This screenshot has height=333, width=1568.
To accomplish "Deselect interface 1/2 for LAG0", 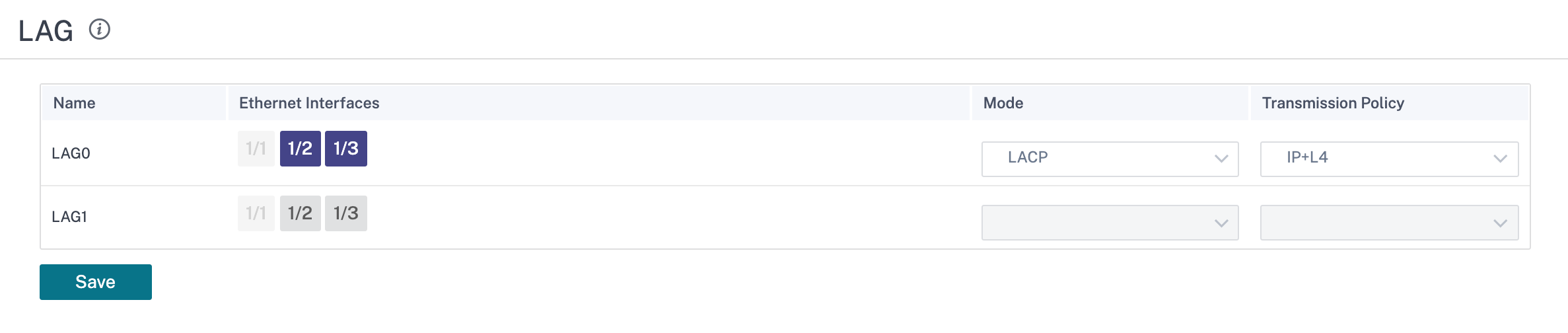I will point(301,149).
